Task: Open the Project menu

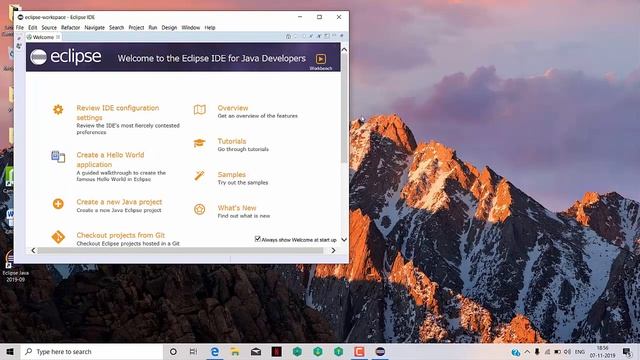Action: click(x=136, y=27)
